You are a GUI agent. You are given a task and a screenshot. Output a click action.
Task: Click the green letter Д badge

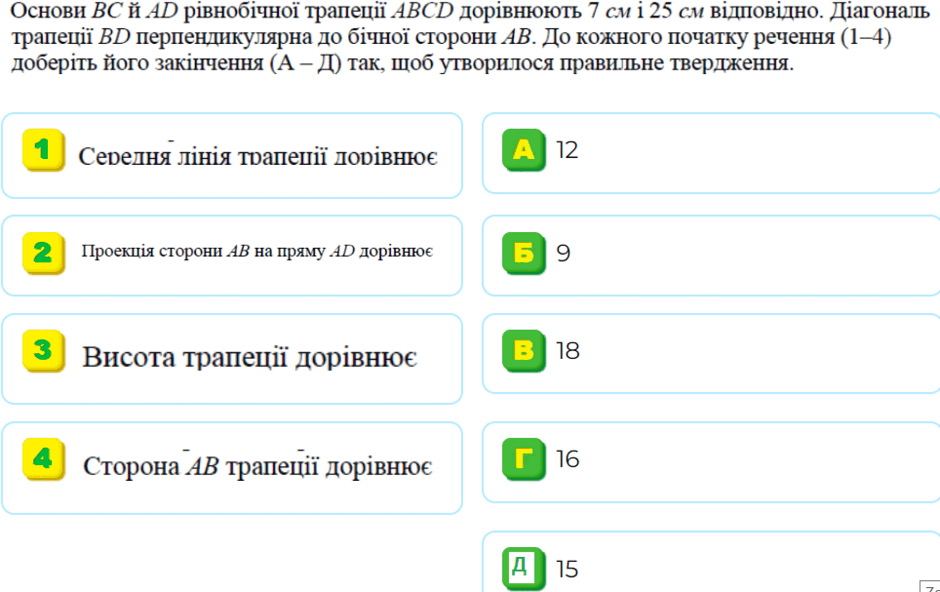(524, 567)
